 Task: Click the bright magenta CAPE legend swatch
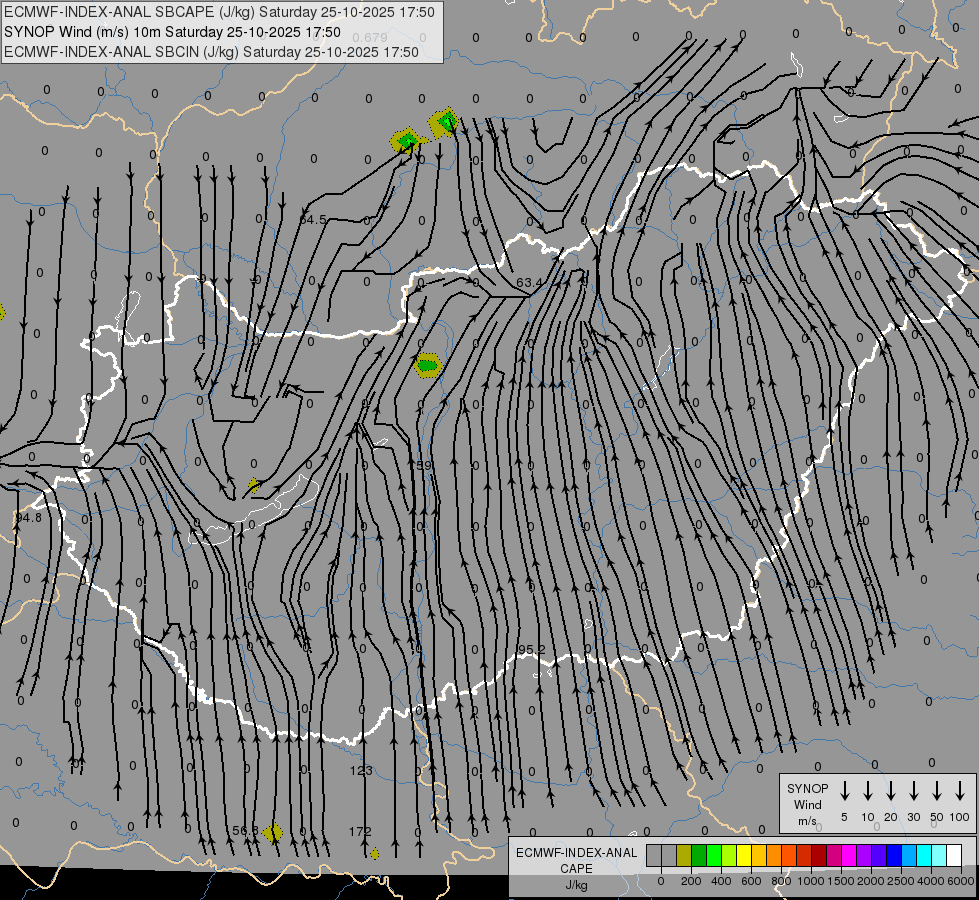click(850, 855)
